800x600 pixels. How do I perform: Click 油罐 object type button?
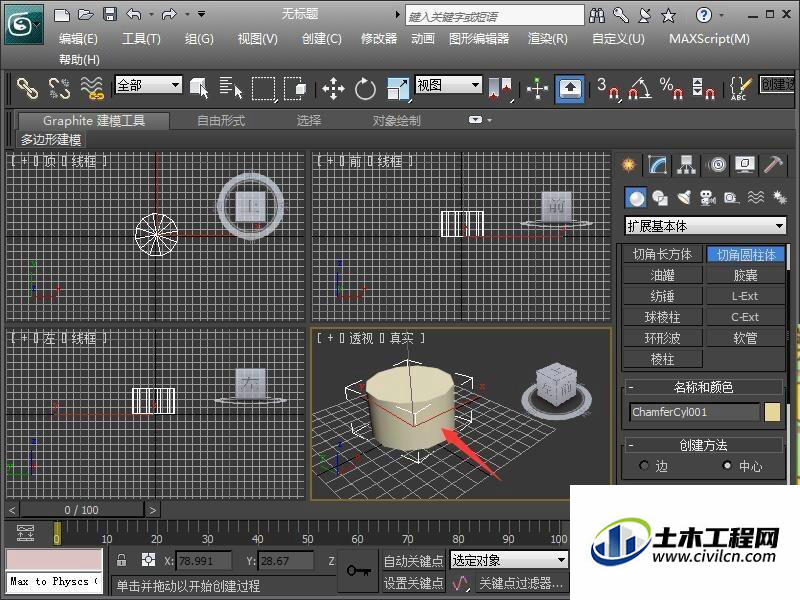coord(662,276)
